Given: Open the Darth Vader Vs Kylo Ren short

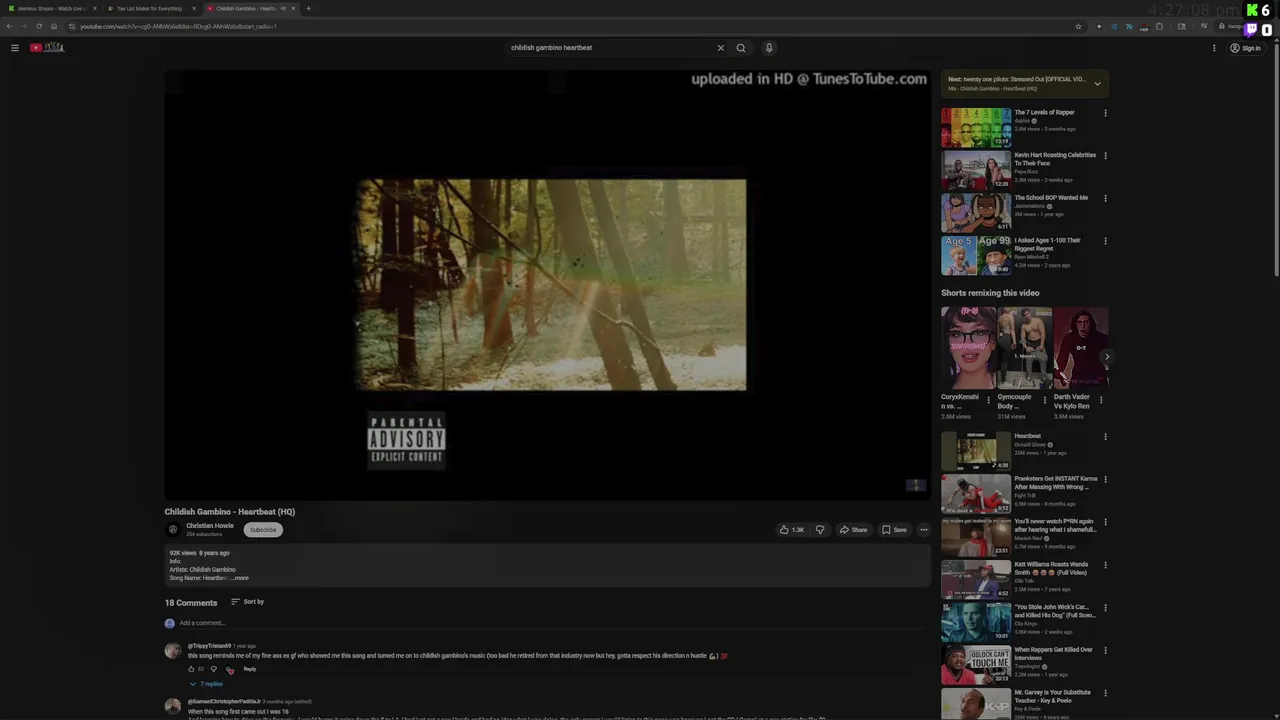Looking at the screenshot, I should [x=1081, y=348].
